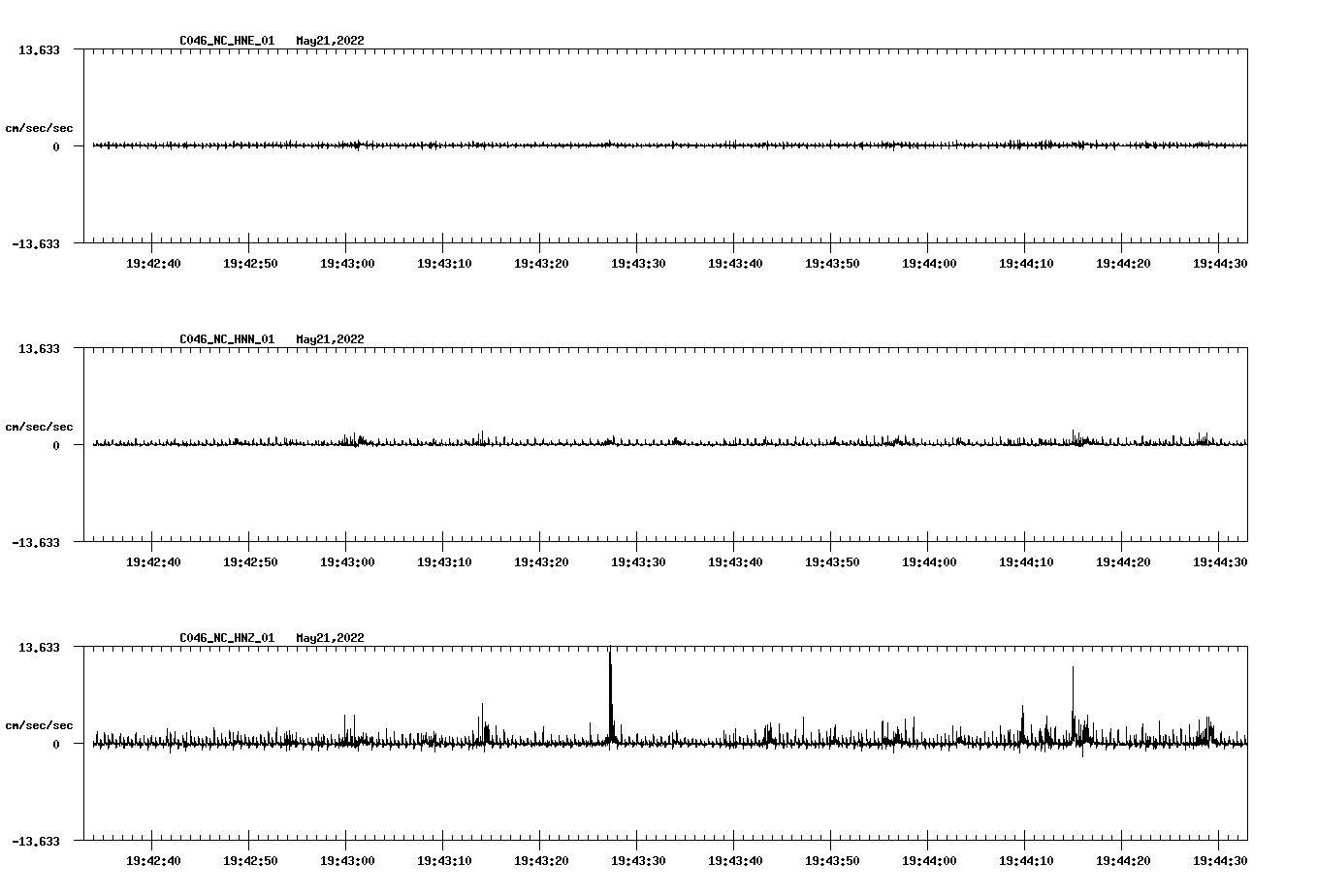Click the -13.633 lower limit of HNE plot
Image resolution: width=1317 pixels, height=896 pixels.
(36, 243)
